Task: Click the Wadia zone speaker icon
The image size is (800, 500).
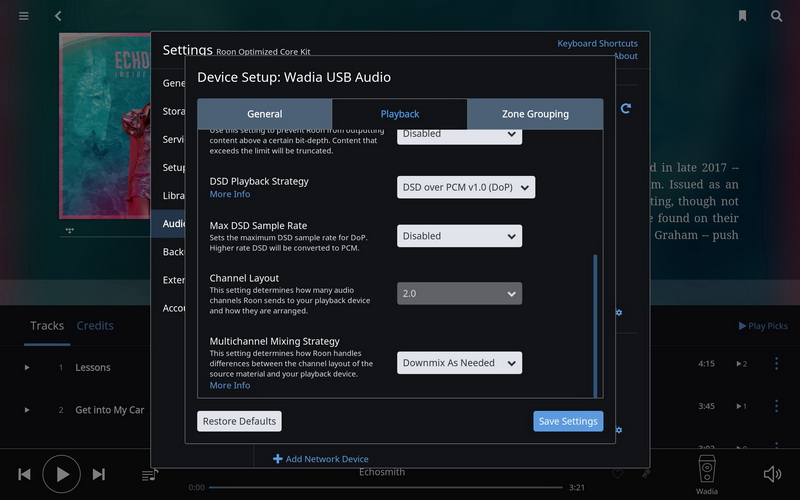Action: (707, 469)
